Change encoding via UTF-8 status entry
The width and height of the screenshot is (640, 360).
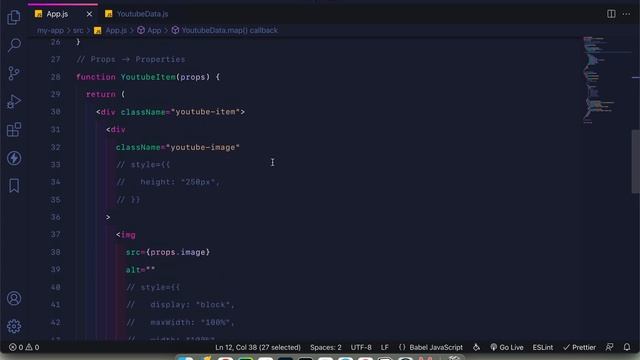point(361,347)
